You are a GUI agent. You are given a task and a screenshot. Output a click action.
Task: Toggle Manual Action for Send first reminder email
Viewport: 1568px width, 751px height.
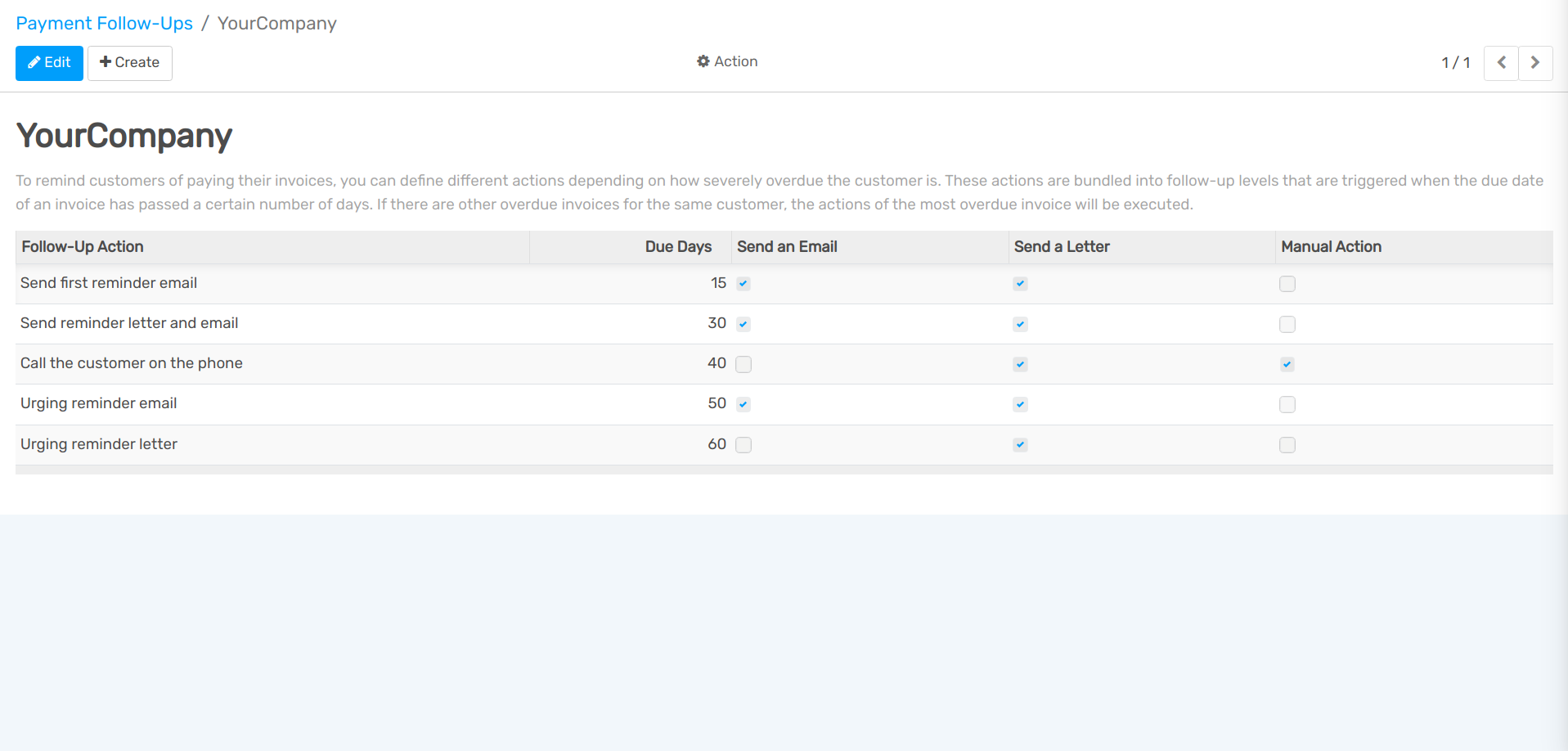point(1287,284)
